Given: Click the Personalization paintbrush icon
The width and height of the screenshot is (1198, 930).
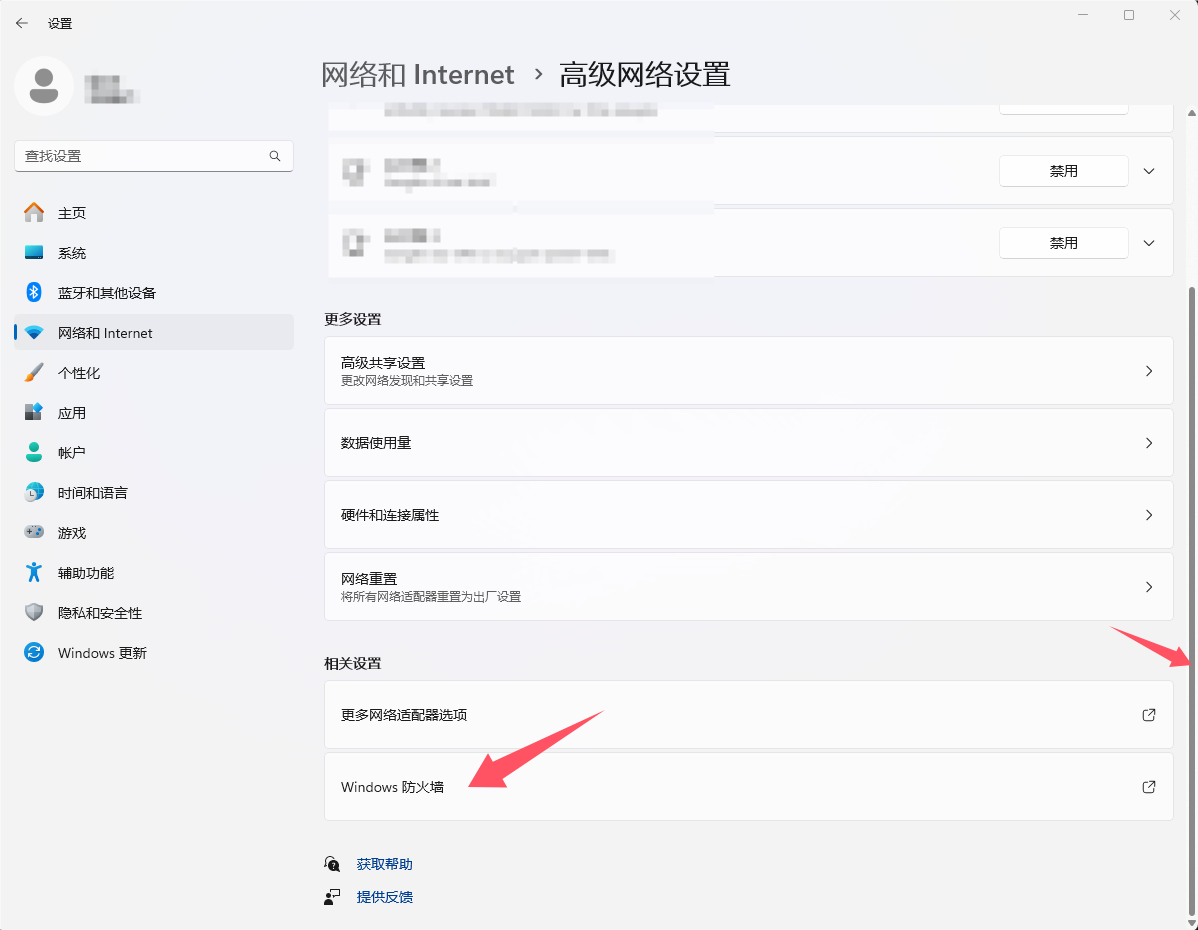Looking at the screenshot, I should [x=34, y=372].
